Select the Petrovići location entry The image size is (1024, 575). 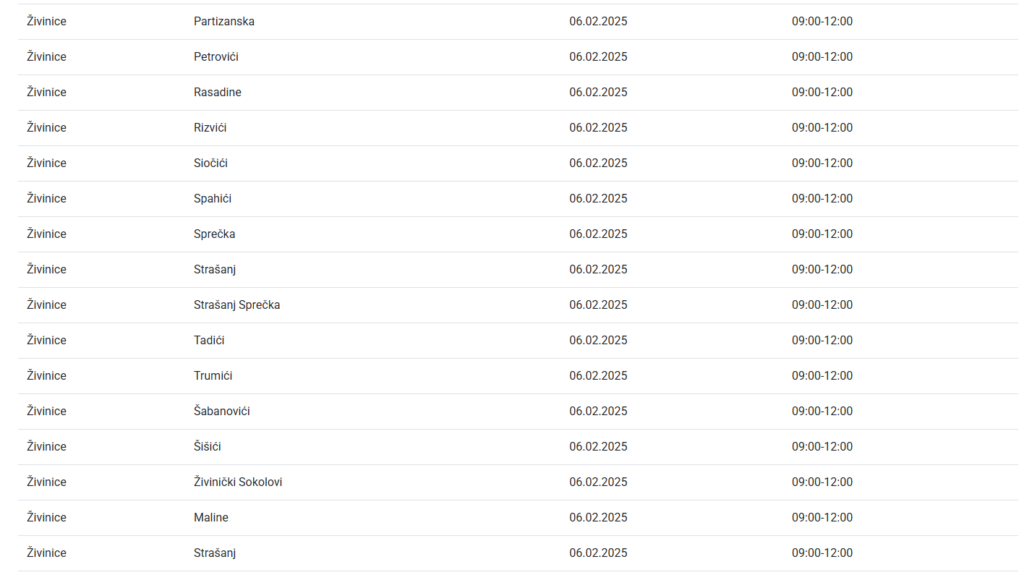pyautogui.click(x=216, y=57)
